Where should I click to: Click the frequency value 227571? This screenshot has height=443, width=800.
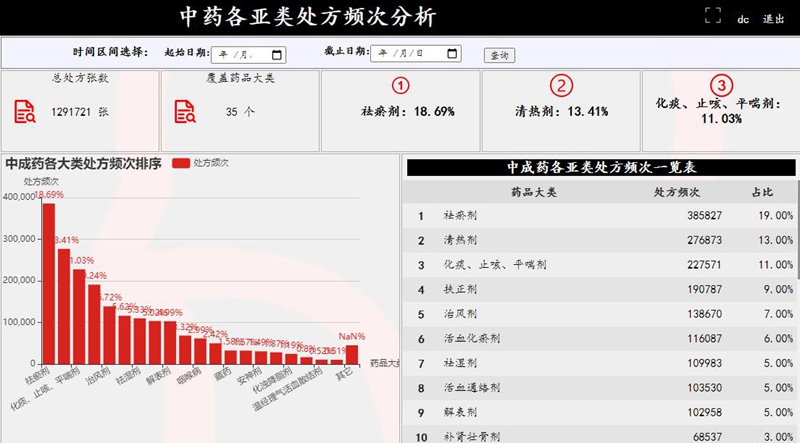704,265
